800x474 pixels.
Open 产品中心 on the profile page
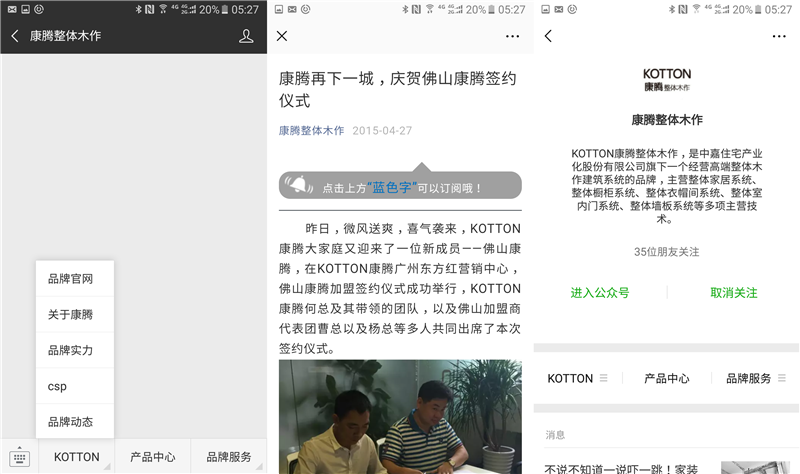[x=666, y=378]
